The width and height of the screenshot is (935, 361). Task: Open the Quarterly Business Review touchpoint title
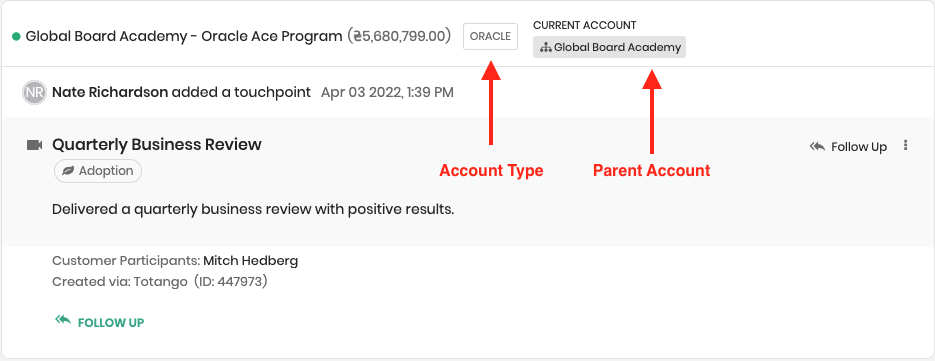157,144
